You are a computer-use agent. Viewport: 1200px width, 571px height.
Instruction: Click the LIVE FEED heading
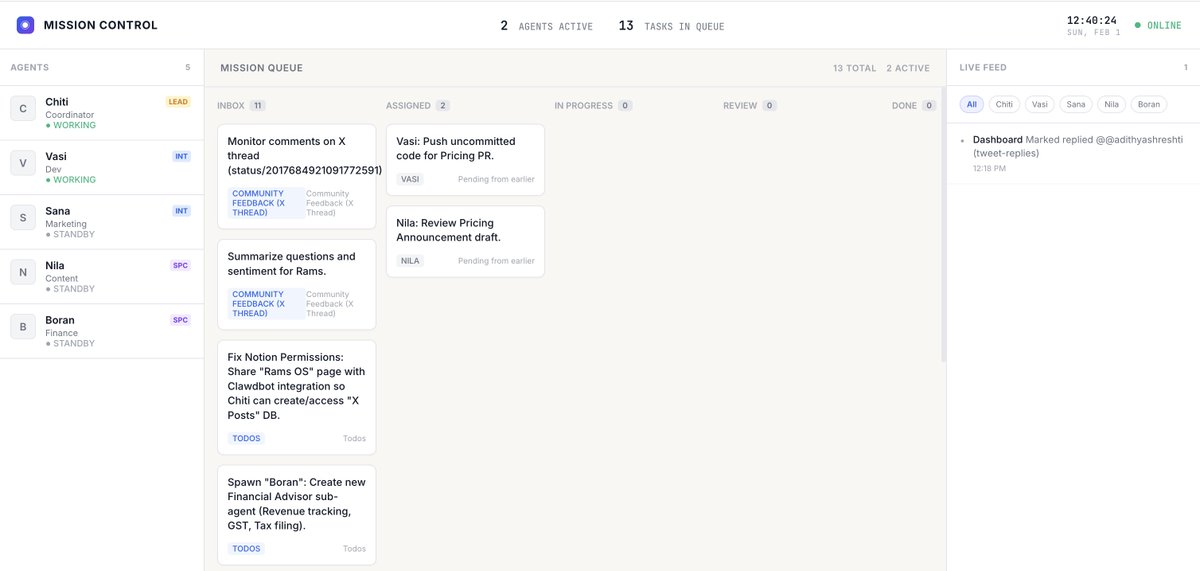point(983,68)
